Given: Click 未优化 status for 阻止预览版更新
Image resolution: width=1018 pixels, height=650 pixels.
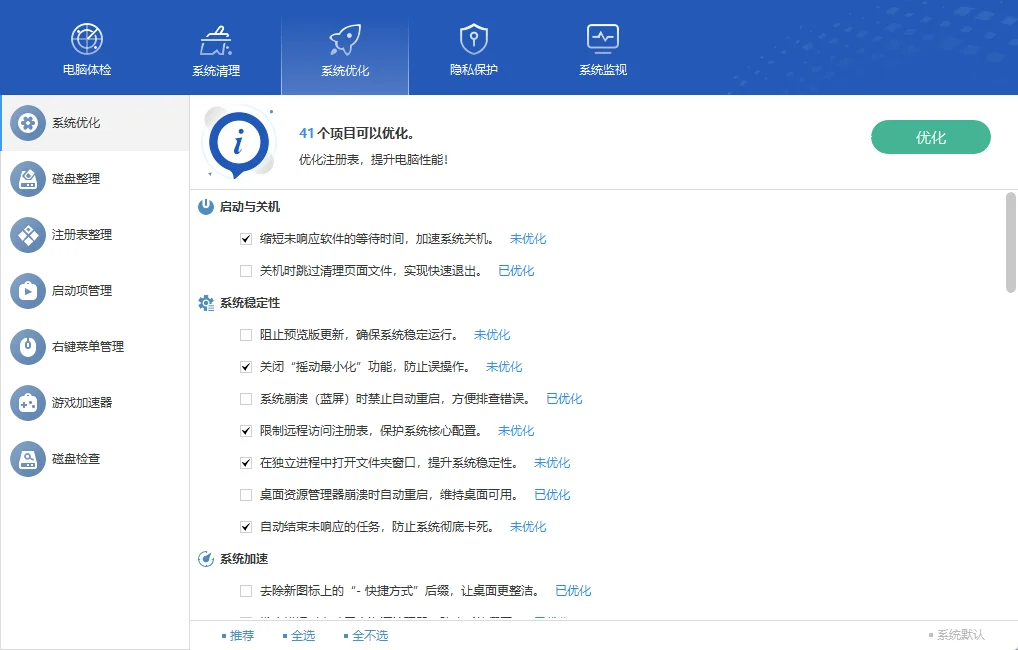Looking at the screenshot, I should (x=492, y=335).
